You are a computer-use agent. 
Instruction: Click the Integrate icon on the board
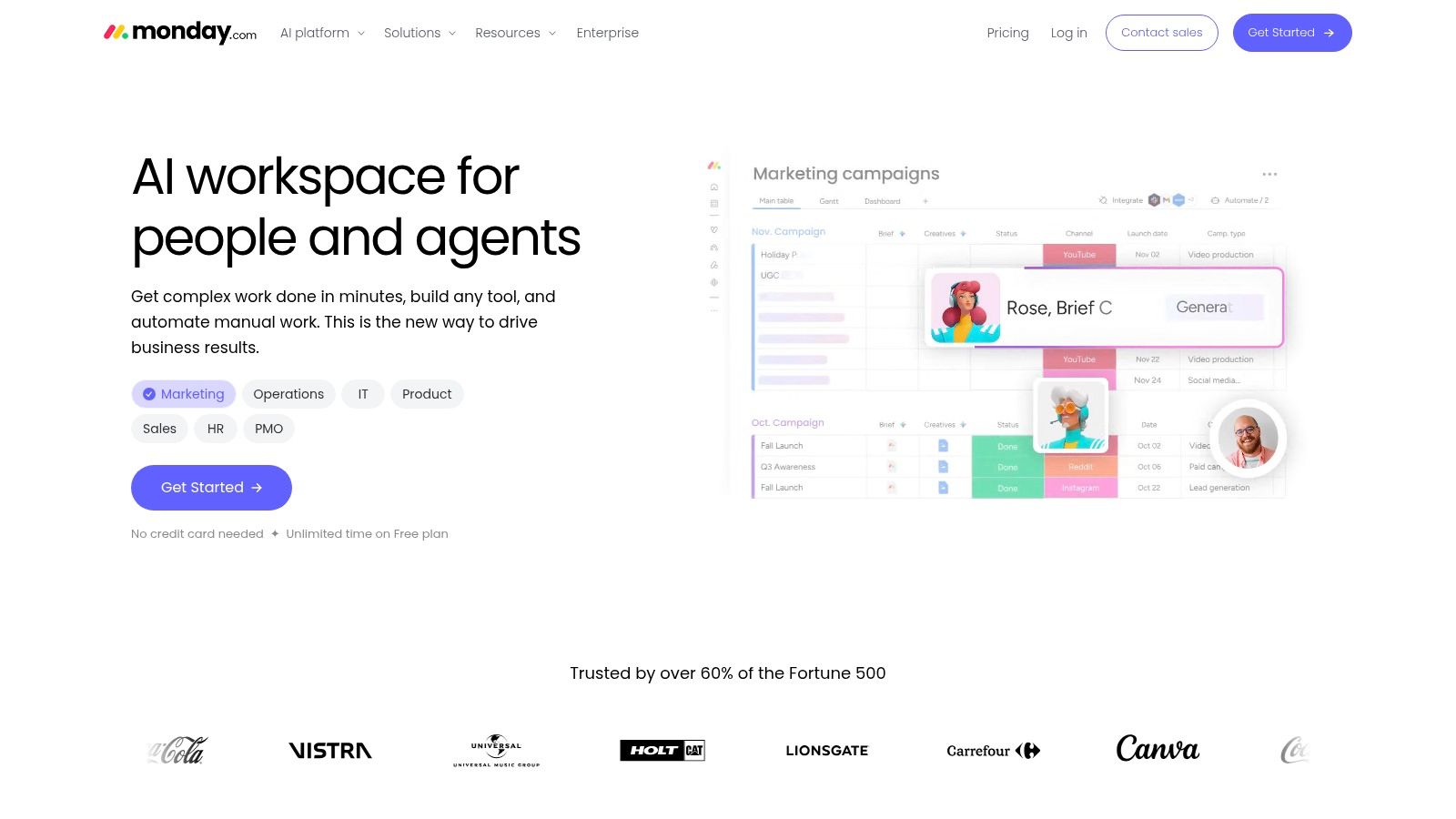[1103, 200]
